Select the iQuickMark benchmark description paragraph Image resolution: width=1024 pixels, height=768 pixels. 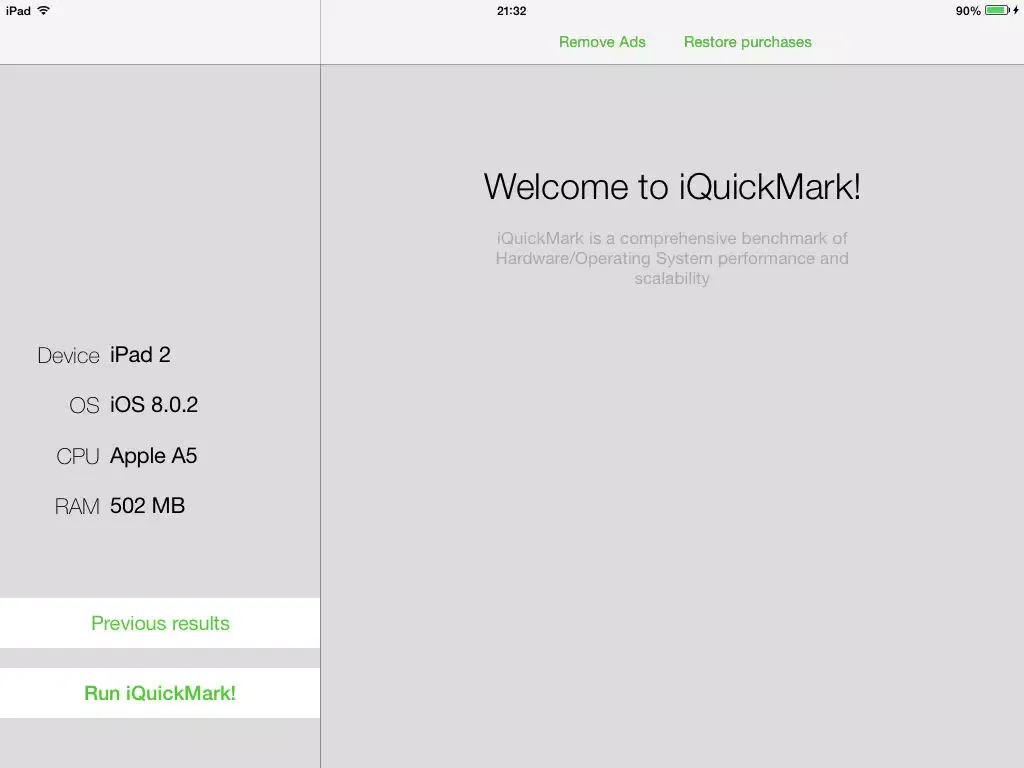click(x=672, y=259)
